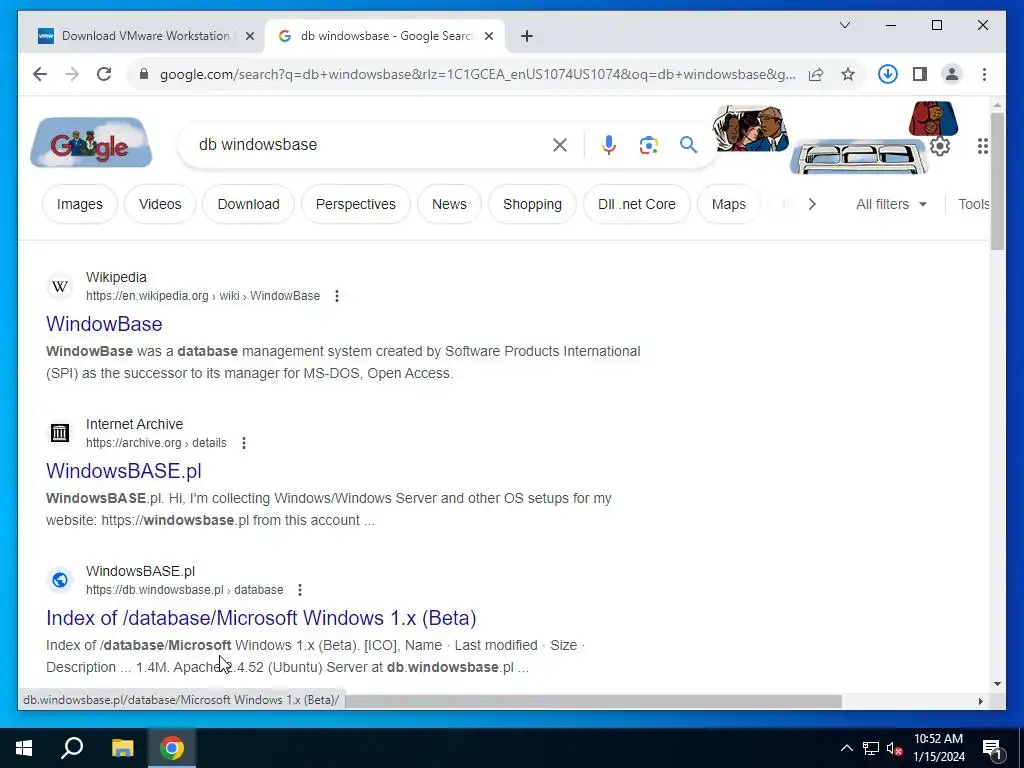Submit search with magnifier icon

(688, 144)
